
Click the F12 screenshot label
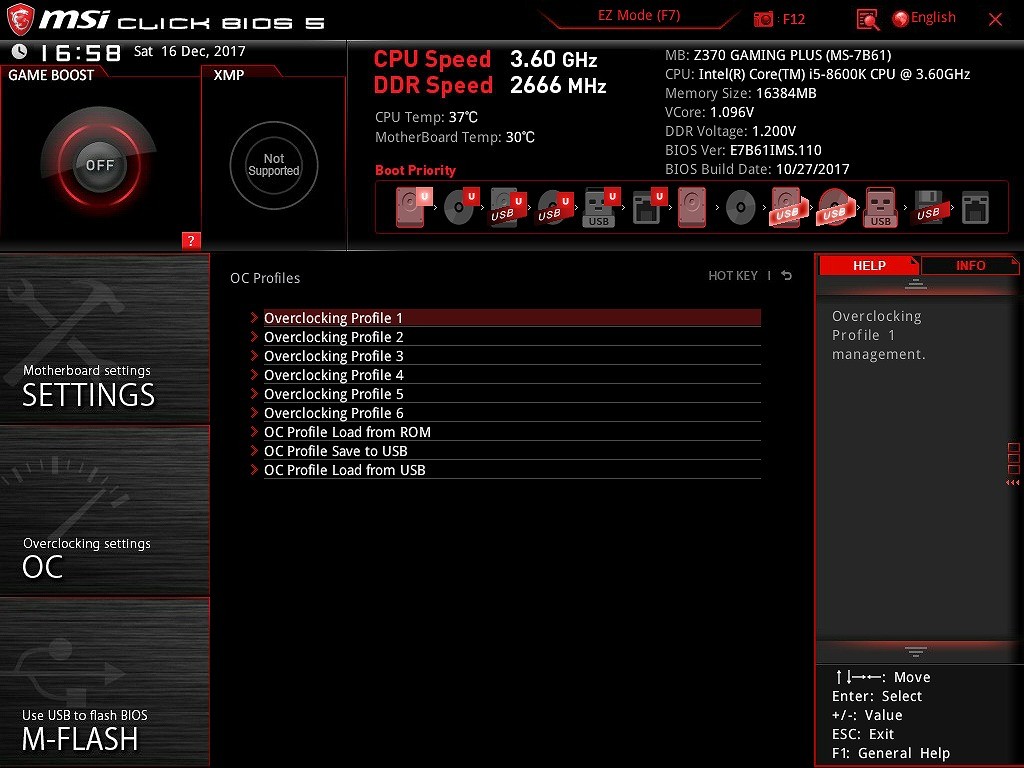(x=793, y=19)
